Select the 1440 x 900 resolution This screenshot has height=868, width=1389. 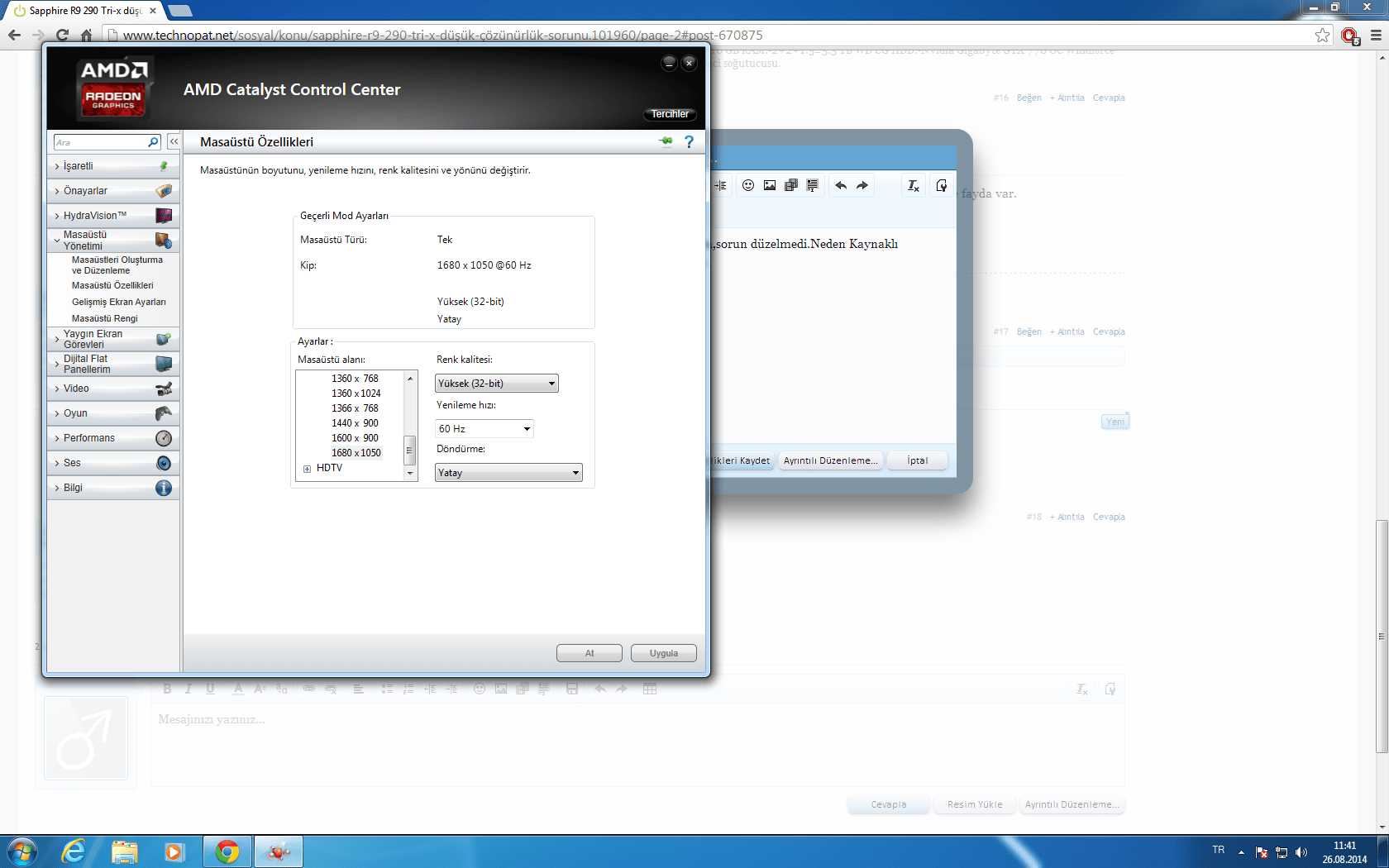pyautogui.click(x=356, y=423)
